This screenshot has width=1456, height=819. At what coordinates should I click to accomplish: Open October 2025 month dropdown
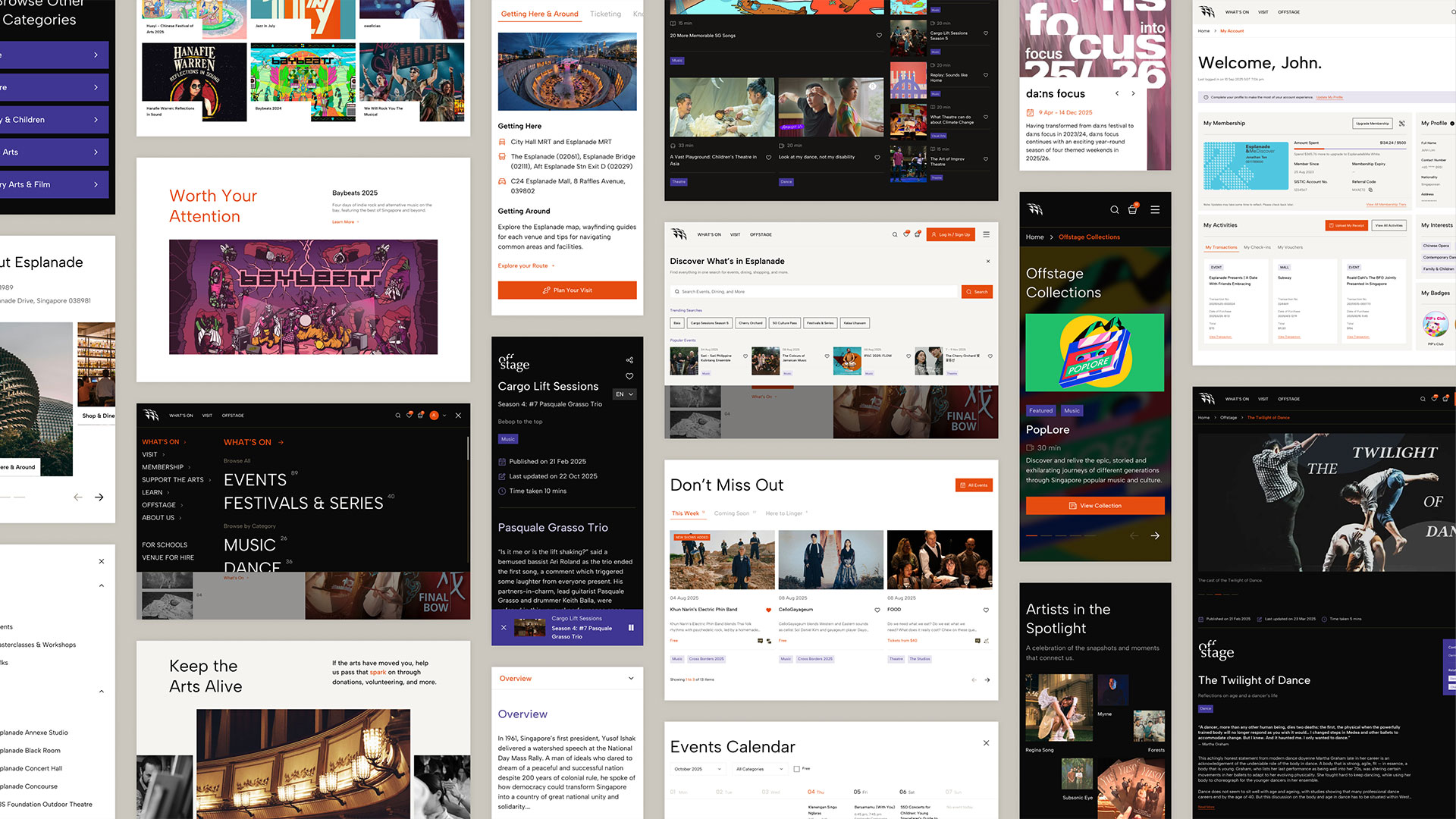coord(698,769)
